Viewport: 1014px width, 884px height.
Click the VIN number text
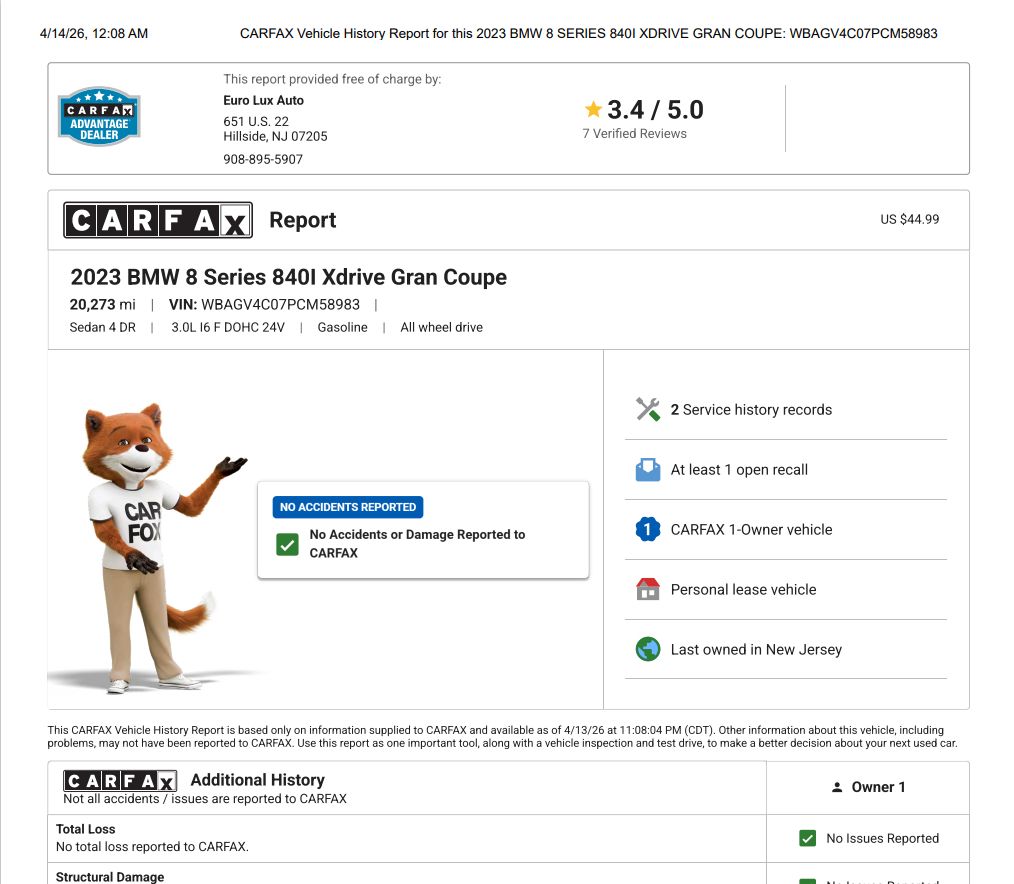pos(280,304)
